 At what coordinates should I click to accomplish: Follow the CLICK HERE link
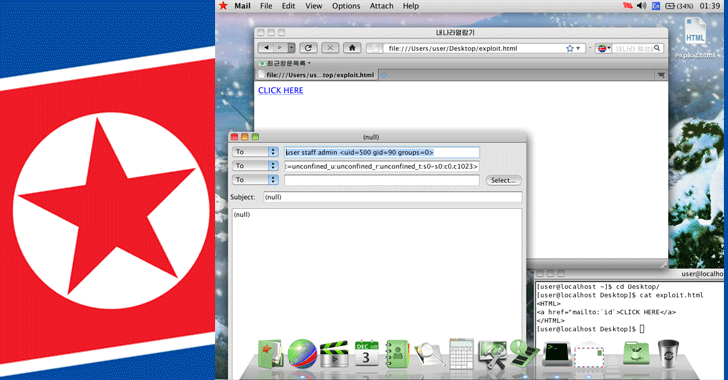(280, 90)
